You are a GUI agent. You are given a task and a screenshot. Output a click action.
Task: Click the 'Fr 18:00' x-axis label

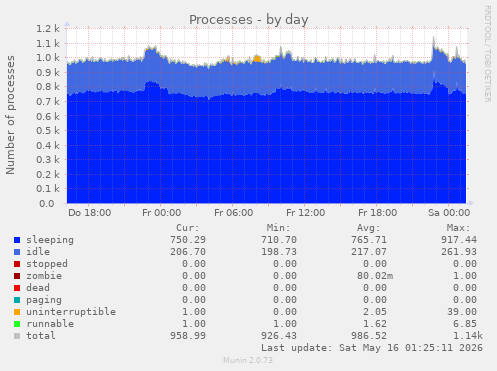click(x=378, y=213)
